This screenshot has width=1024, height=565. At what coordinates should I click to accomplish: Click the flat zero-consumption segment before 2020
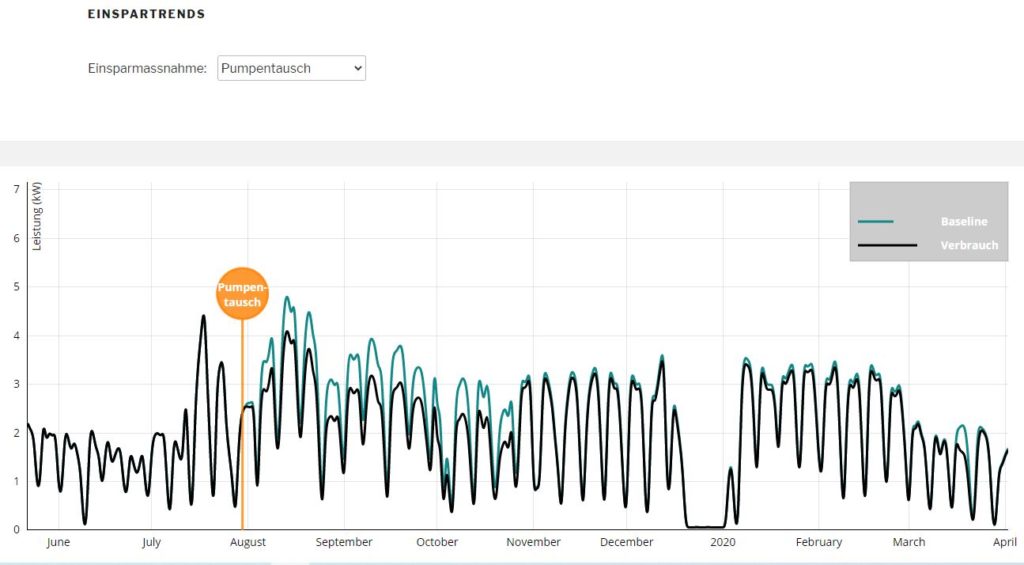[706, 526]
